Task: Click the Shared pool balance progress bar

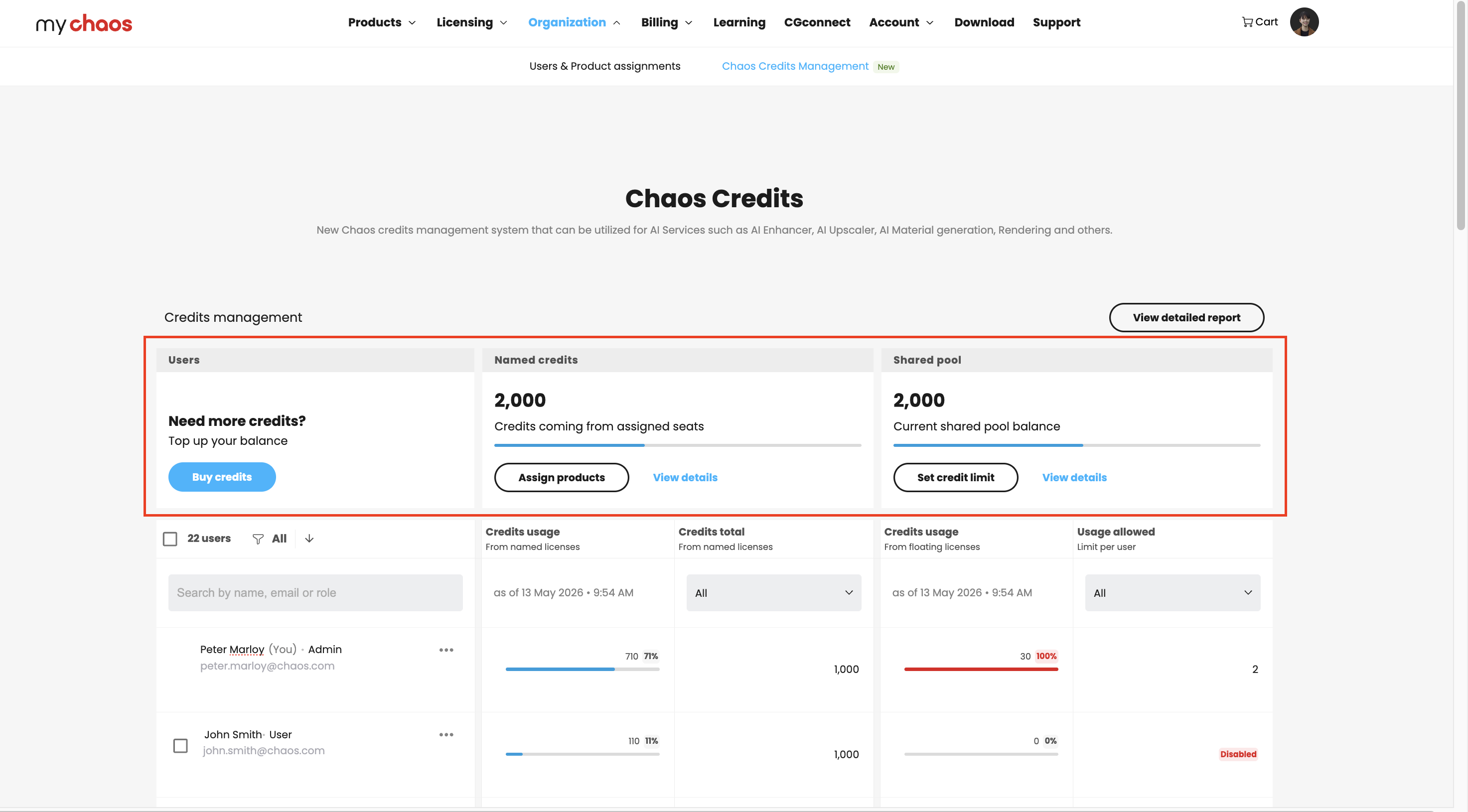Action: pos(1076,445)
